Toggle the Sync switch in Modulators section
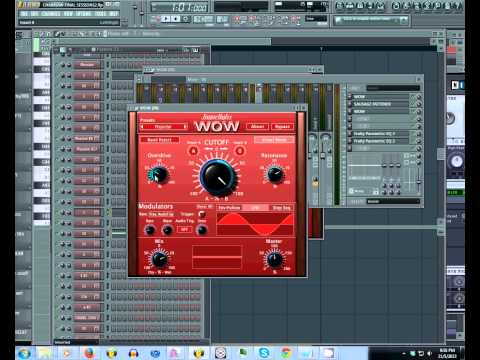480x360 pixels. tap(202, 214)
